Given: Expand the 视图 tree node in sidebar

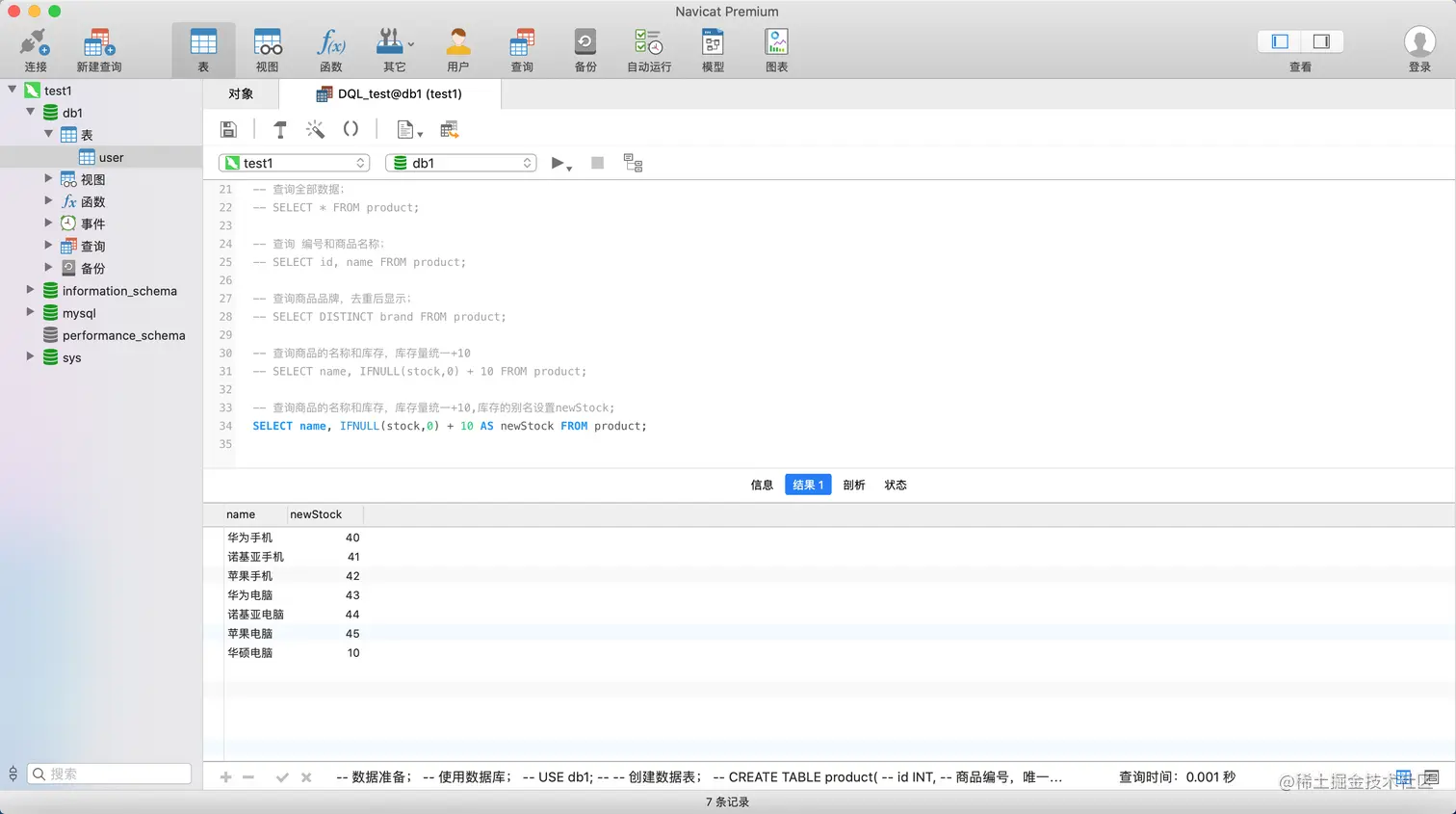Looking at the screenshot, I should (x=49, y=178).
